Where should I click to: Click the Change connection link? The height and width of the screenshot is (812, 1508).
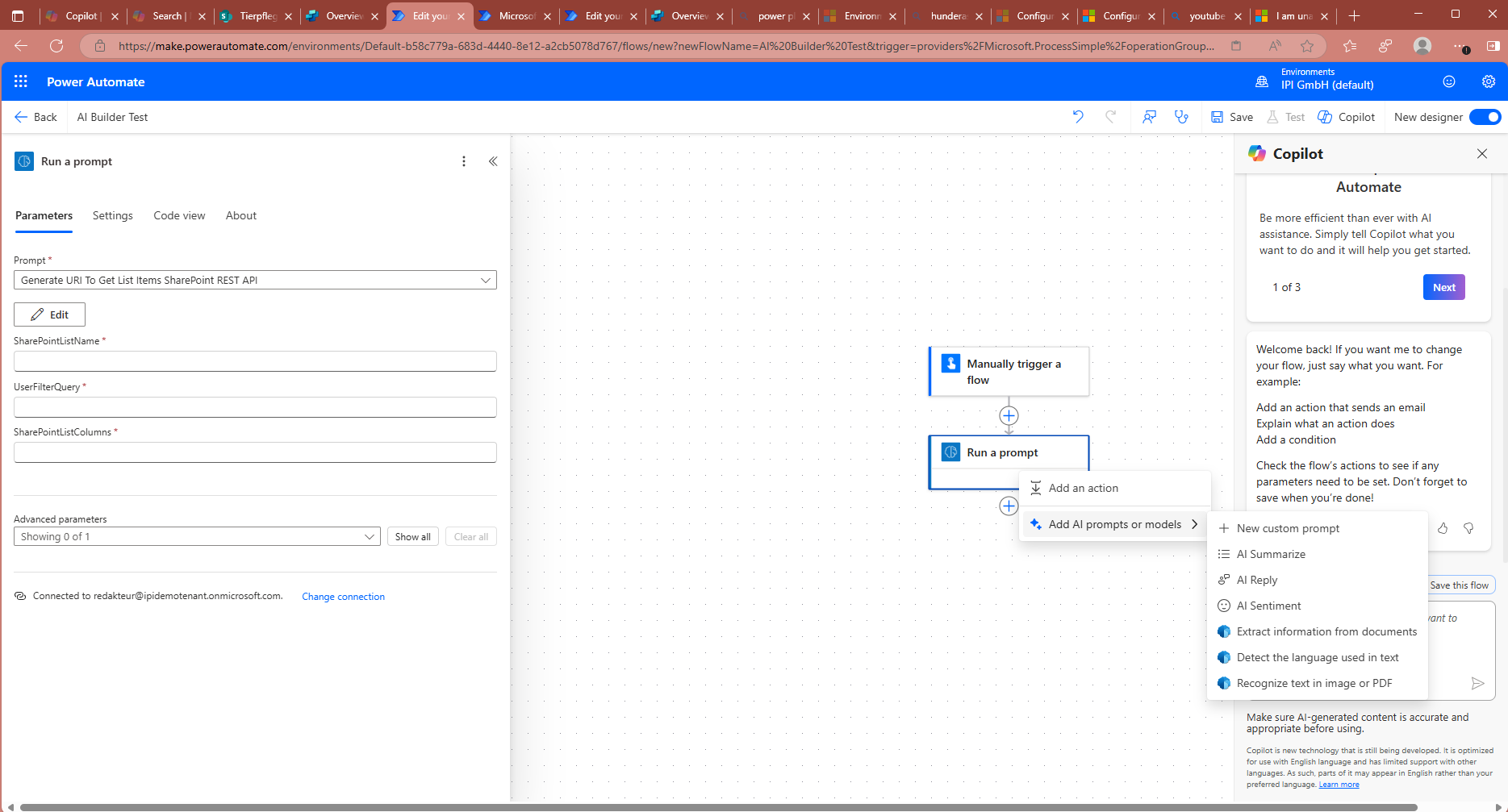click(x=343, y=597)
